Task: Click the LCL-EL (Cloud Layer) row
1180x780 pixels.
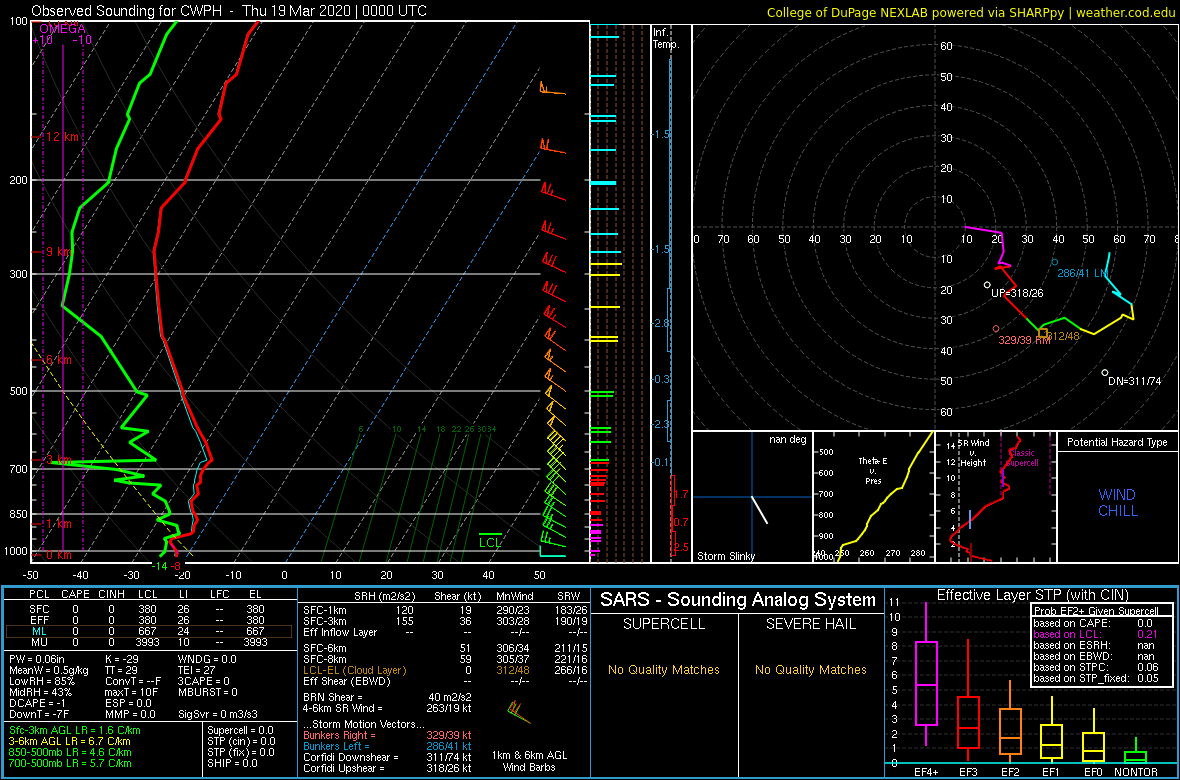Action: click(444, 669)
